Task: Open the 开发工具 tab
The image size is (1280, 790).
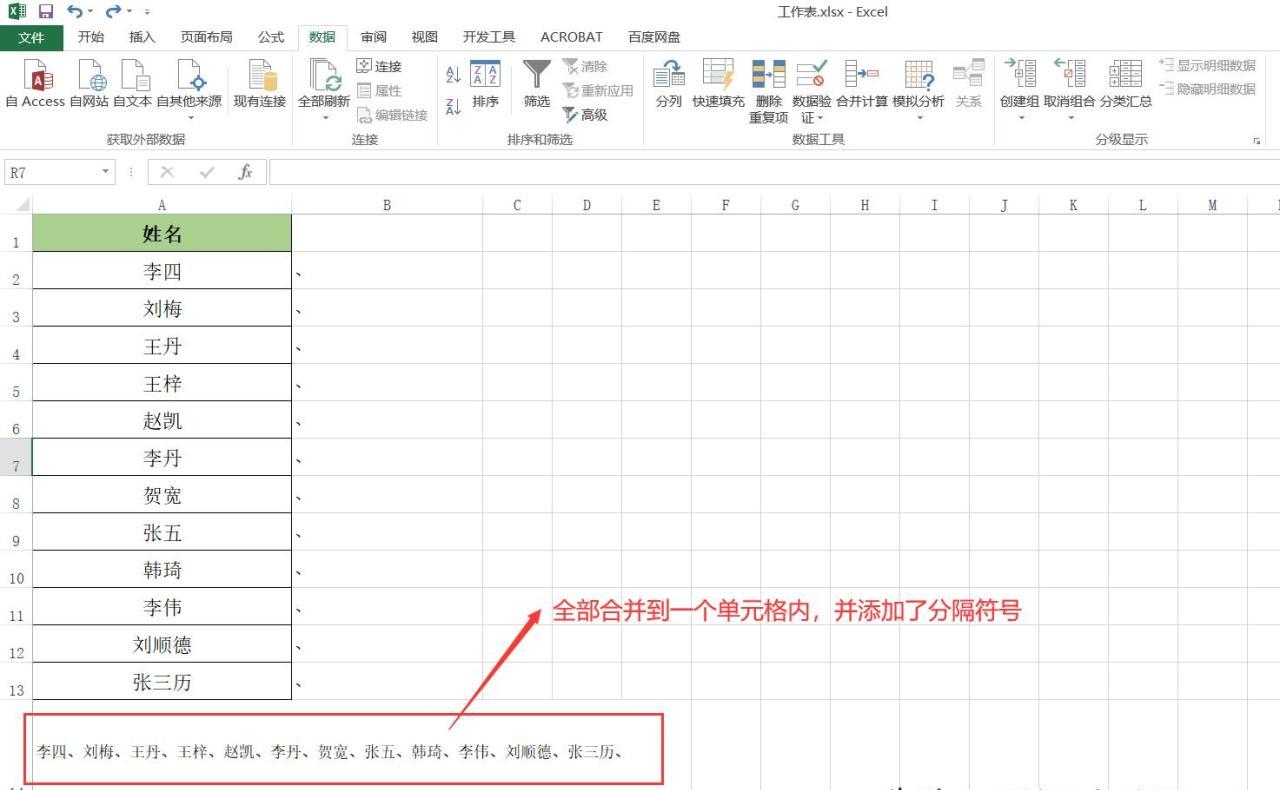Action: tap(489, 37)
